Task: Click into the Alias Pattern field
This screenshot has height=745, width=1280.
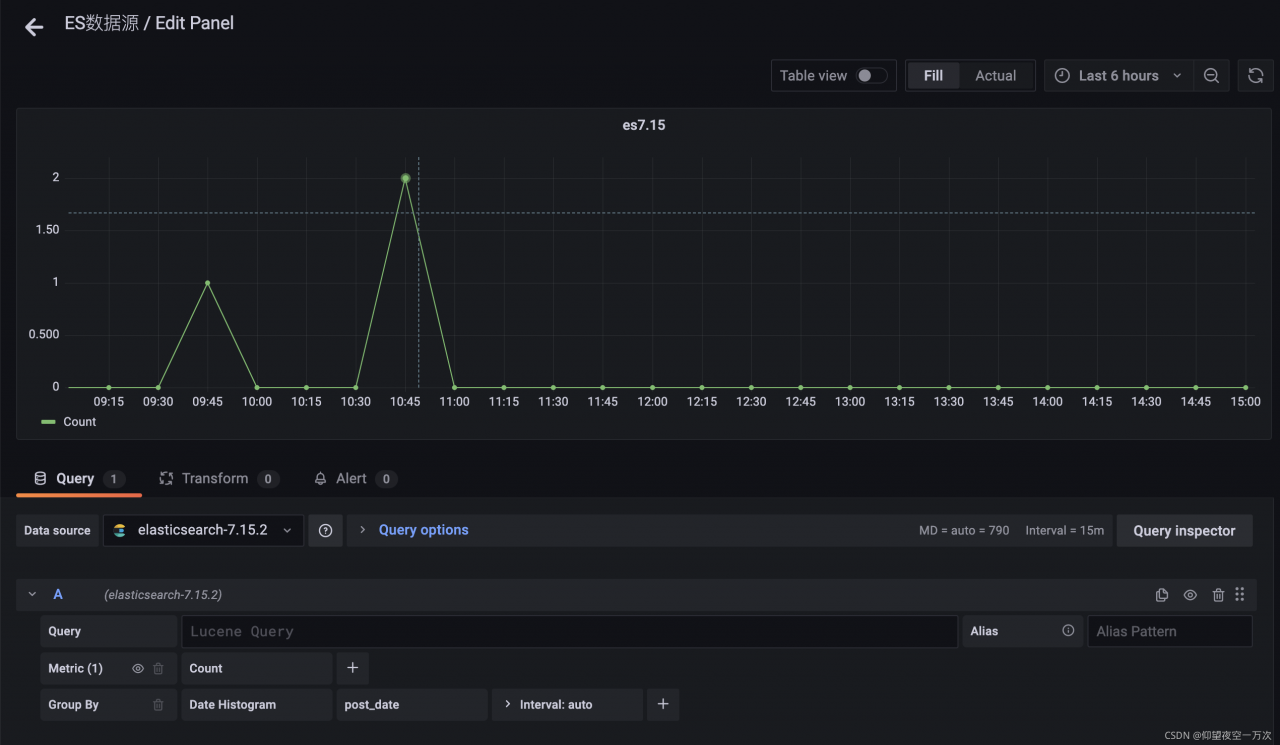Action: point(1170,631)
